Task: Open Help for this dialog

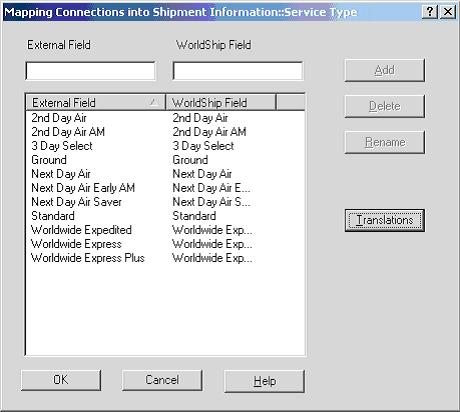Action: point(264,381)
